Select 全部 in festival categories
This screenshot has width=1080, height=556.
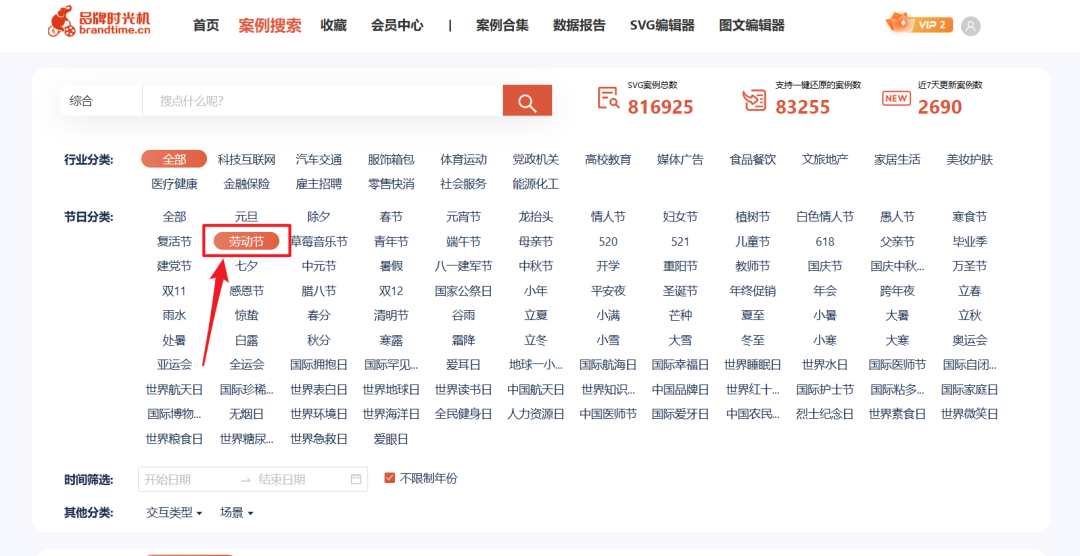tap(174, 217)
